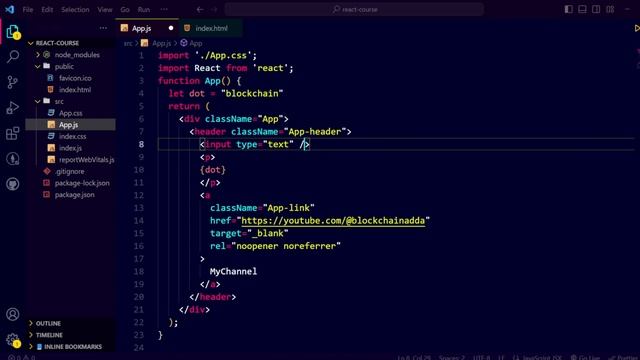Switch to the index.html editor tab

(211, 28)
